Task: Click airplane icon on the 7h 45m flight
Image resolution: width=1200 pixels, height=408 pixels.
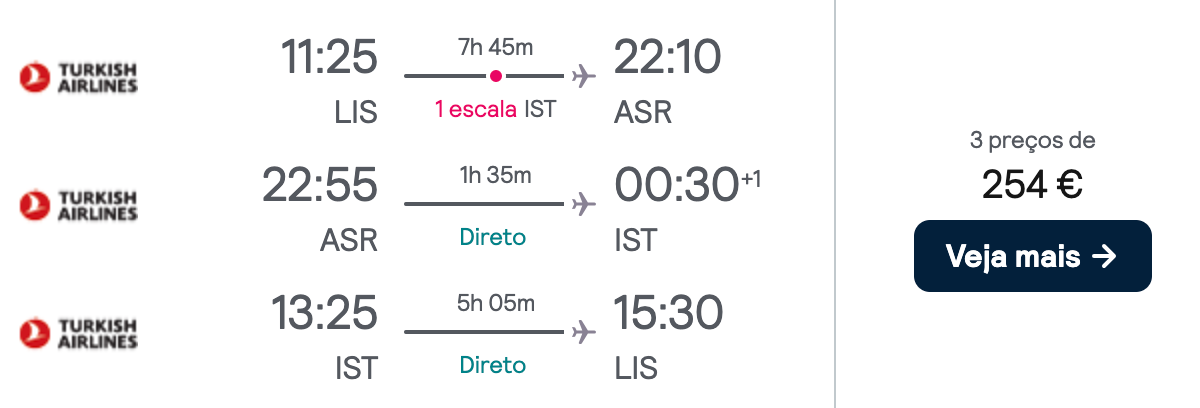Action: click(583, 76)
